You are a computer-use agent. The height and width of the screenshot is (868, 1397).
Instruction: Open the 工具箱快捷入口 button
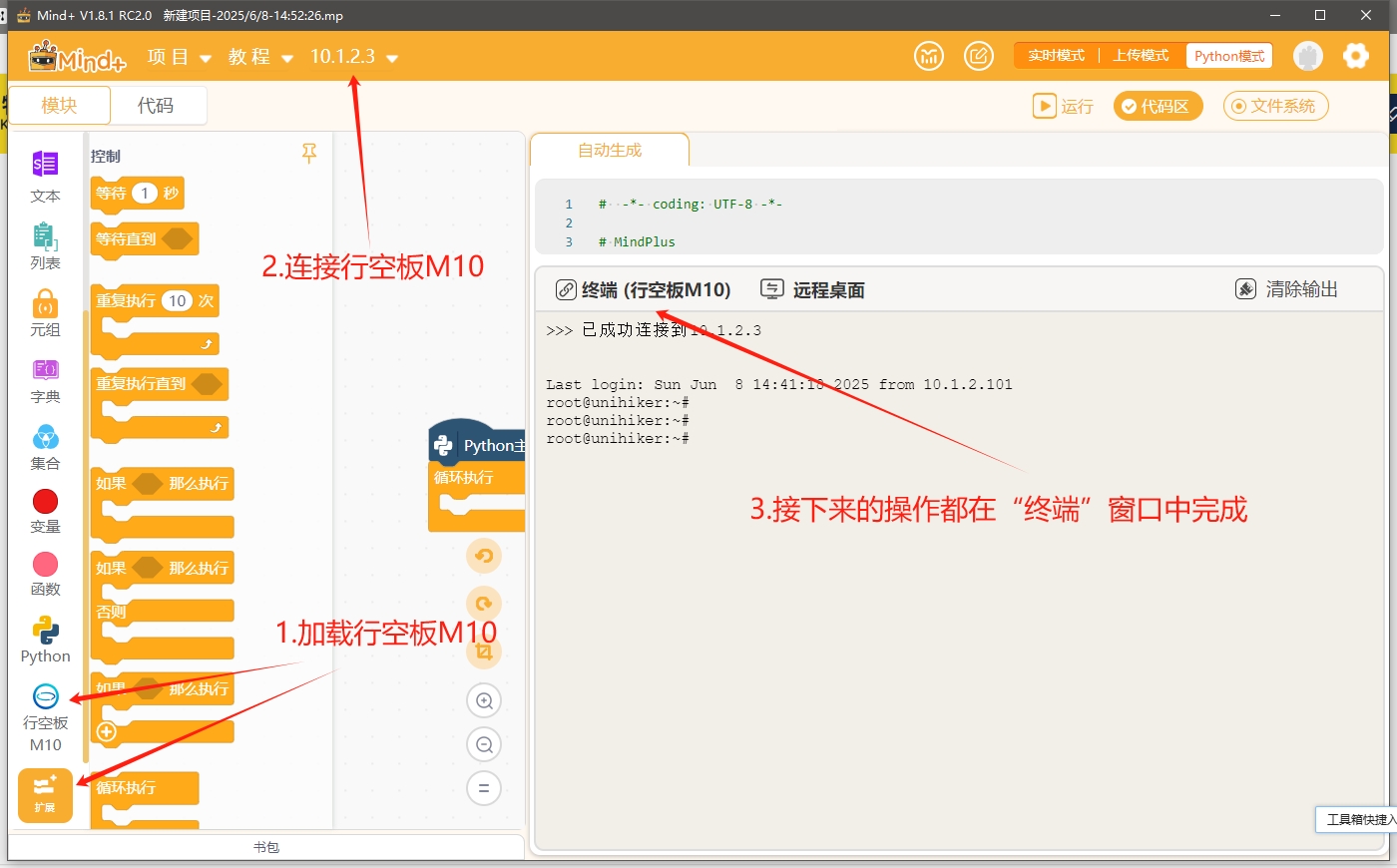1357,819
